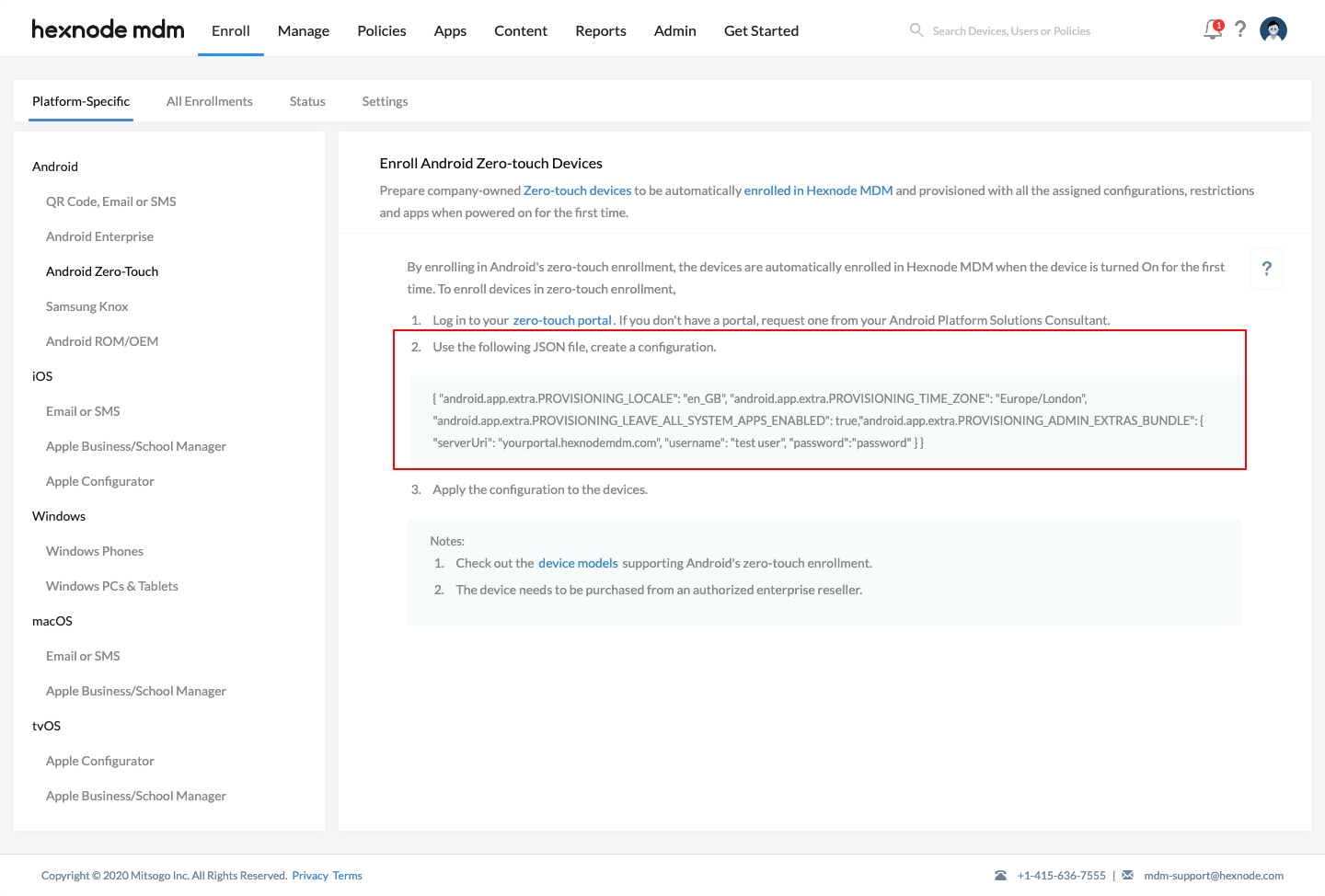
Task: Click the Enroll Android Zero-touch Devices heading
Action: [x=491, y=163]
